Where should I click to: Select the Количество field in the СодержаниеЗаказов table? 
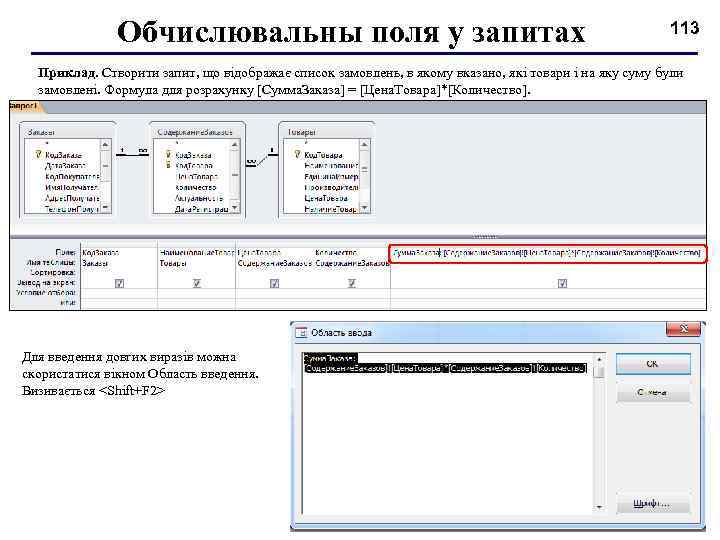click(196, 187)
